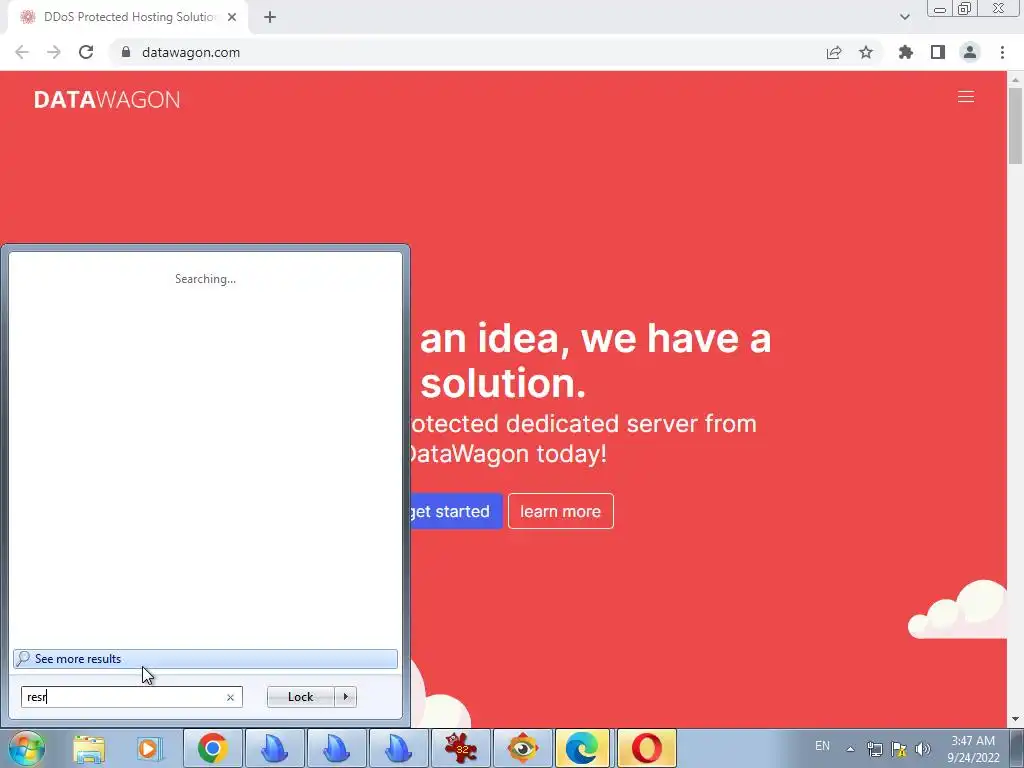
Task: Toggle Chrome side panel
Action: tap(938, 52)
